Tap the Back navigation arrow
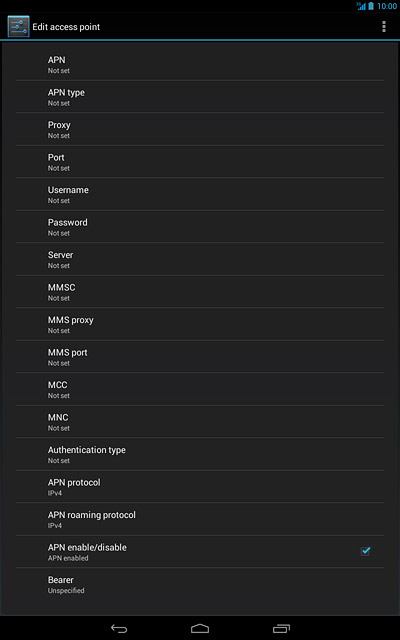Viewport: 400px width, 640px height. pyautogui.click(x=119, y=629)
